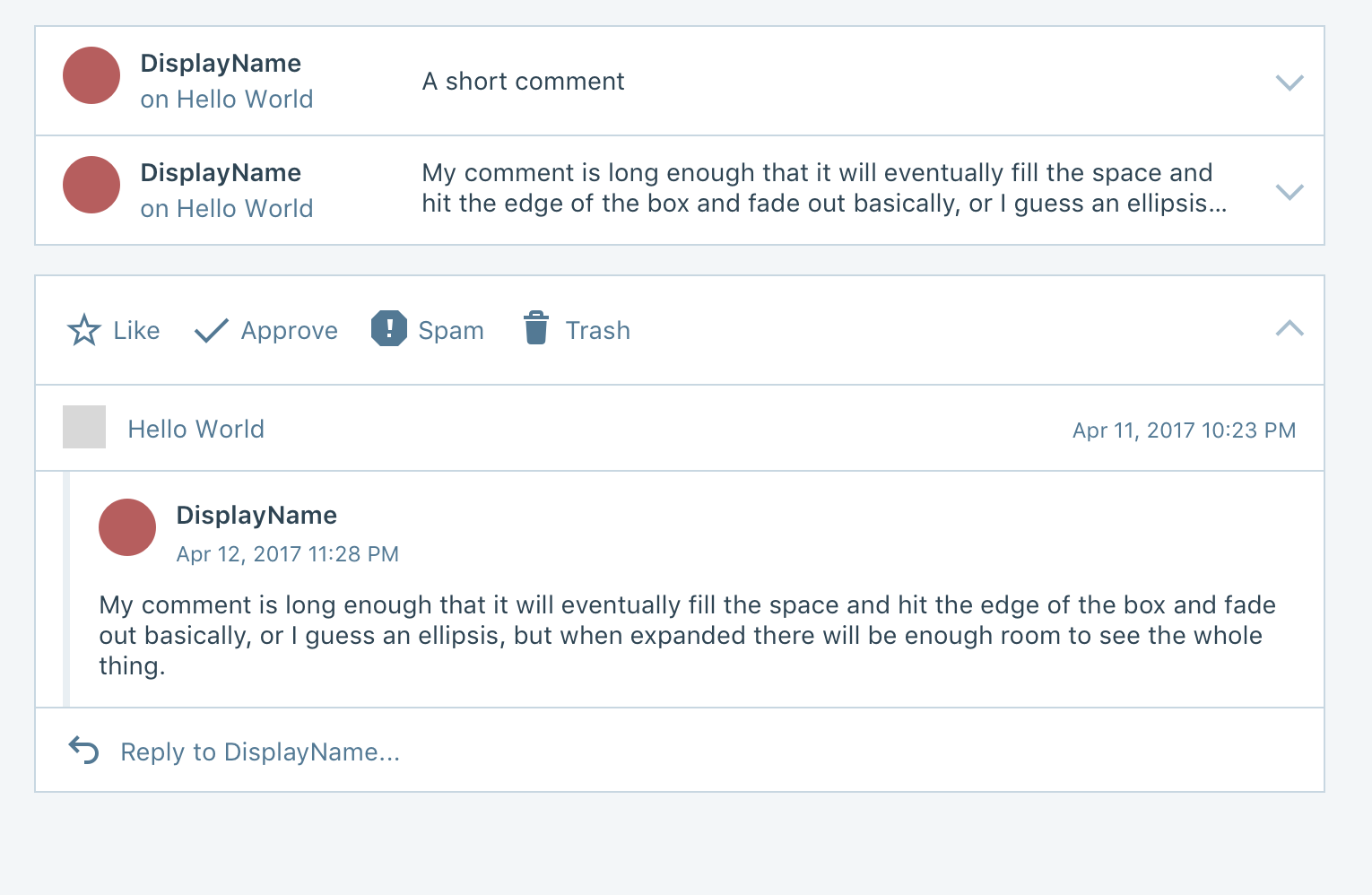Screen dimensions: 1372x895
Task: Click the 'Trash' label to trash the comment
Action: [x=598, y=331]
